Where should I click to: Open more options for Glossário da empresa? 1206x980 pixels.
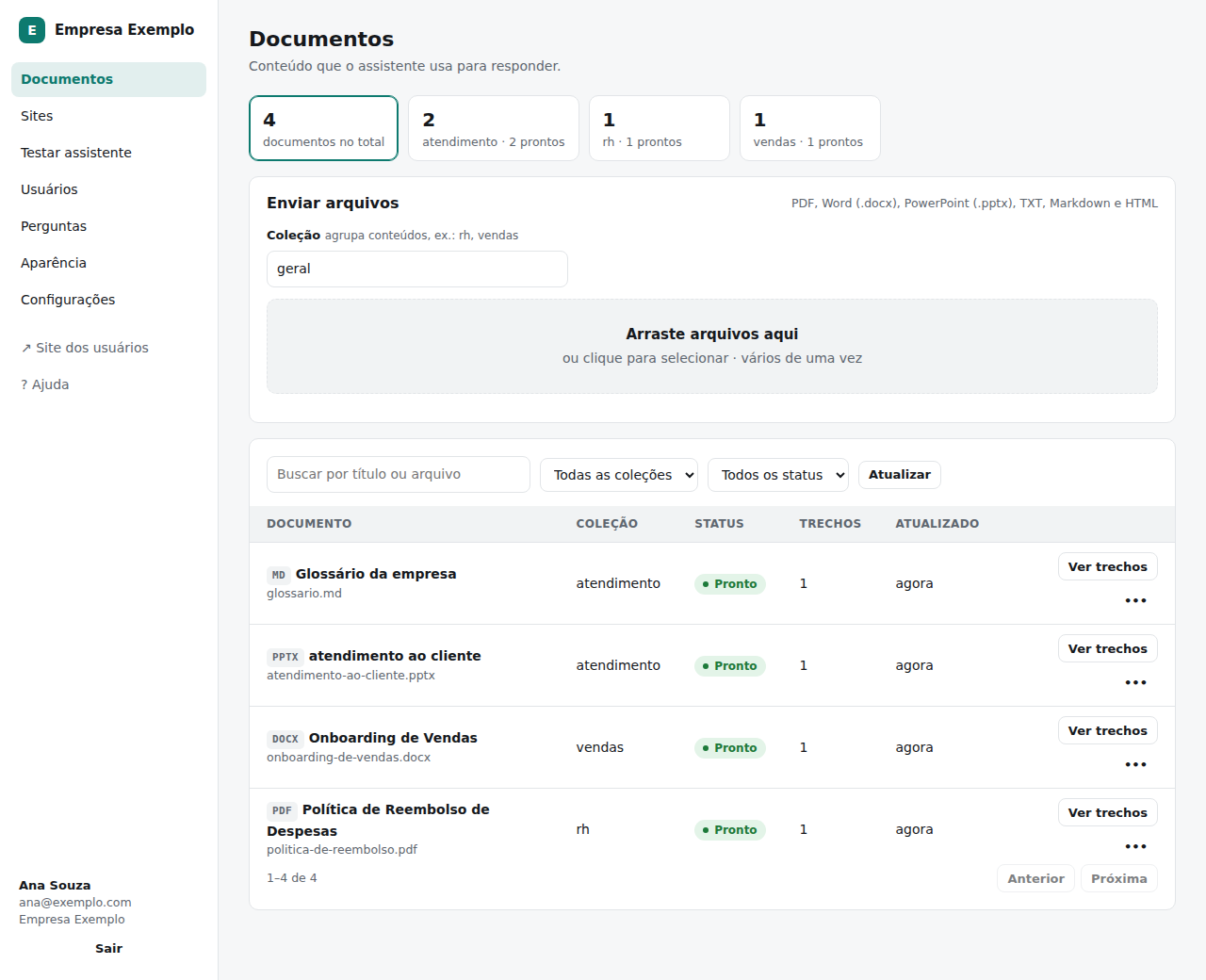1135,600
